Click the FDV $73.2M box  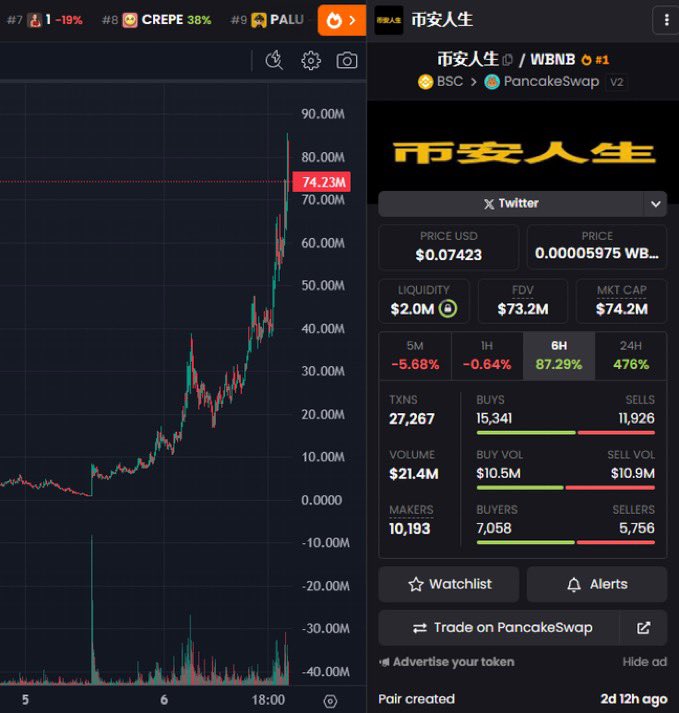[x=523, y=301]
